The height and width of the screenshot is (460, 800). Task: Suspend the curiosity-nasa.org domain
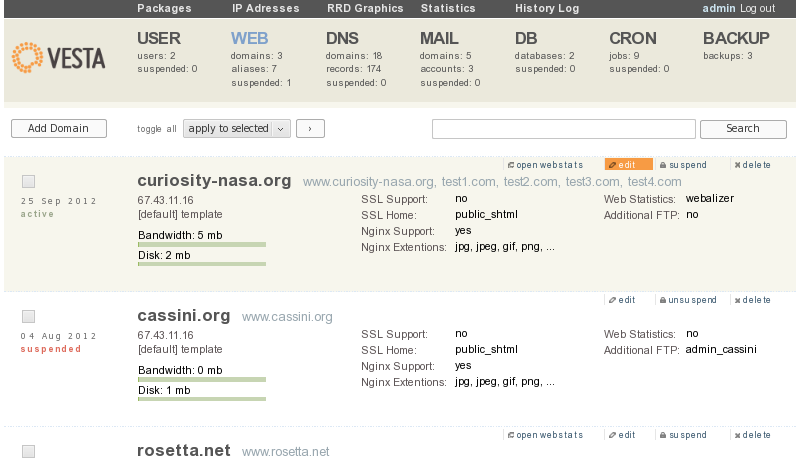pos(682,165)
